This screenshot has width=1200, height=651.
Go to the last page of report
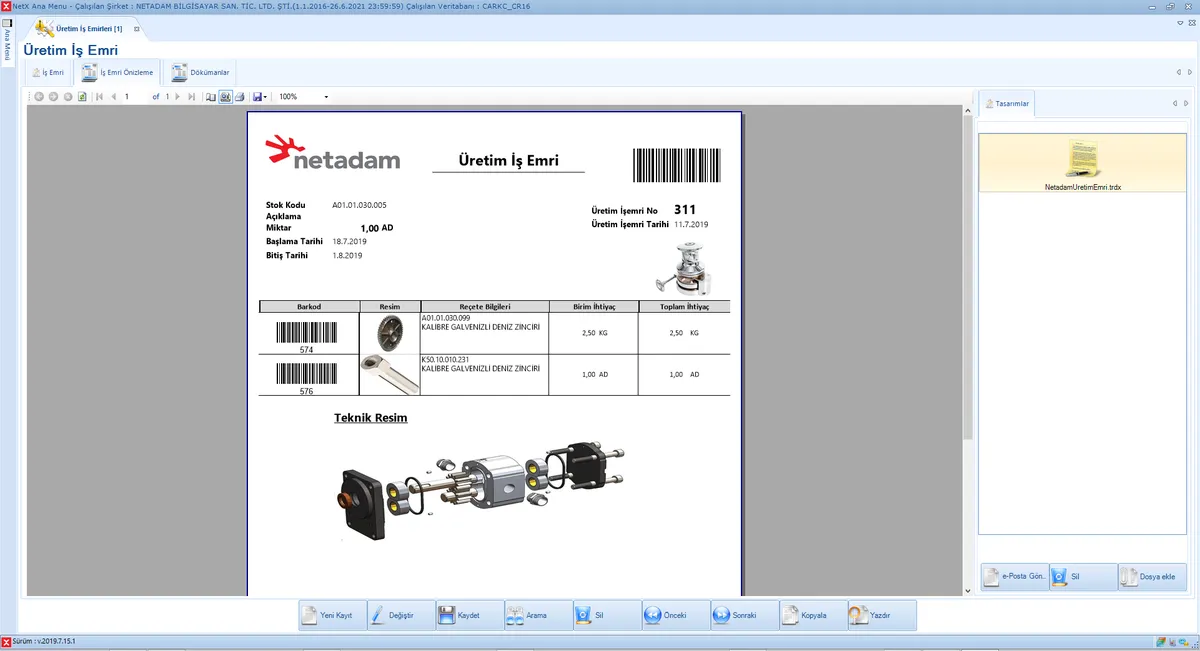(191, 97)
